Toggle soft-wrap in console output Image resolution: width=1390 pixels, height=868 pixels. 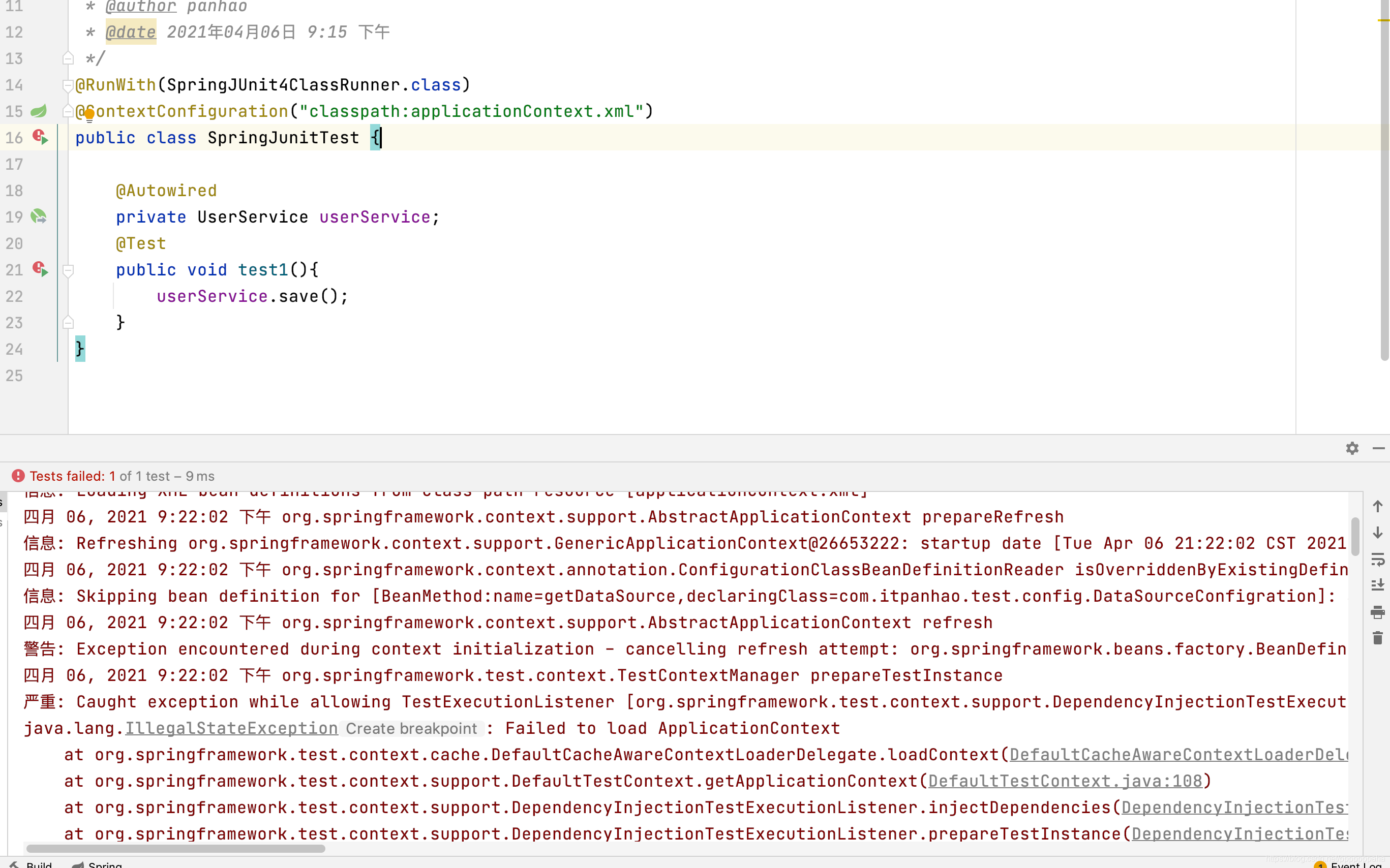tap(1377, 559)
